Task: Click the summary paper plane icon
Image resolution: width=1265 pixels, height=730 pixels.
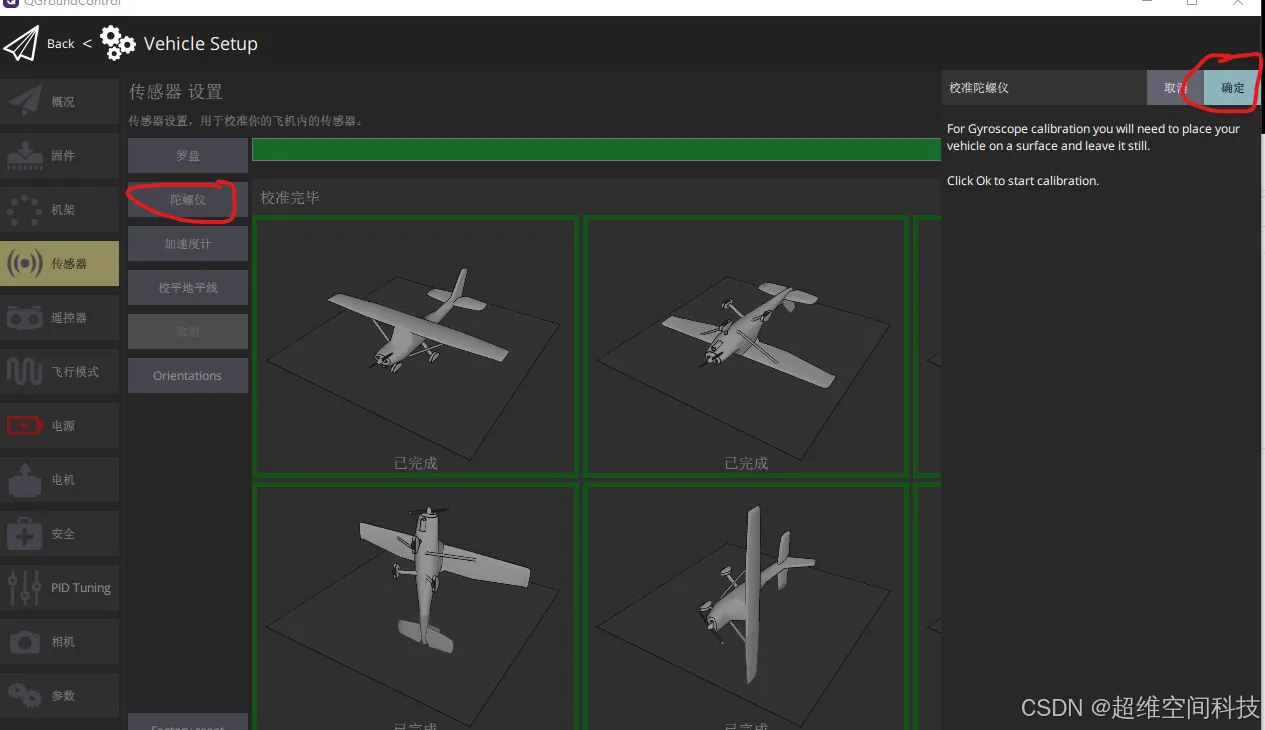Action: [x=24, y=101]
